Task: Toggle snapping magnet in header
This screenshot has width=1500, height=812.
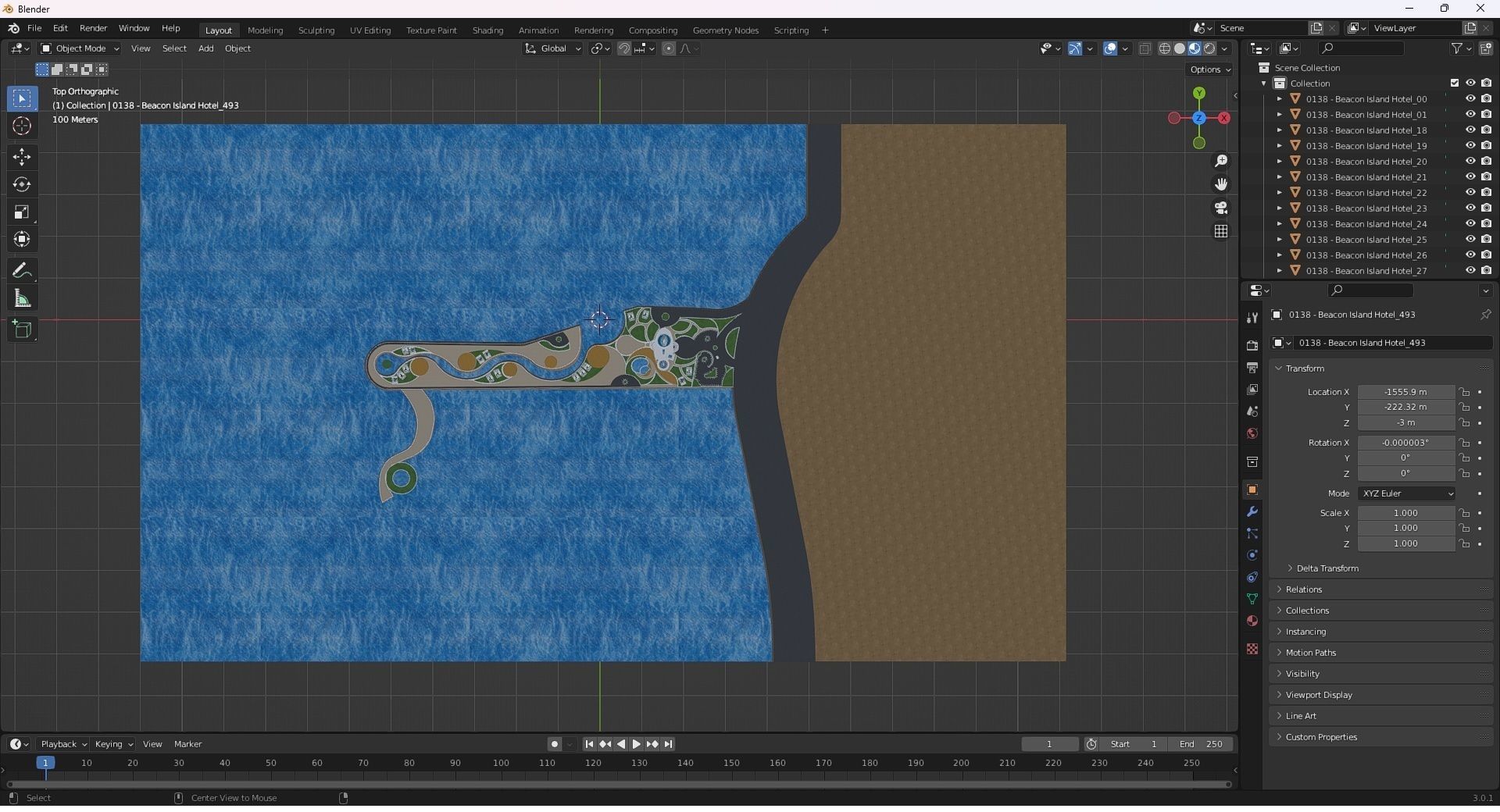Action: click(624, 48)
